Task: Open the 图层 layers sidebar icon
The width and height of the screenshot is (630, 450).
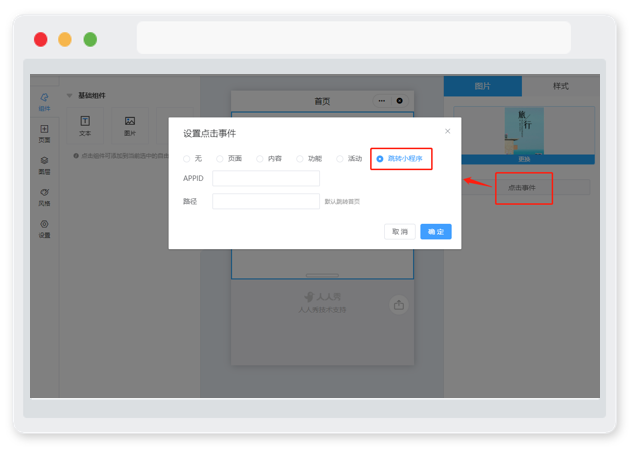Action: tap(44, 166)
